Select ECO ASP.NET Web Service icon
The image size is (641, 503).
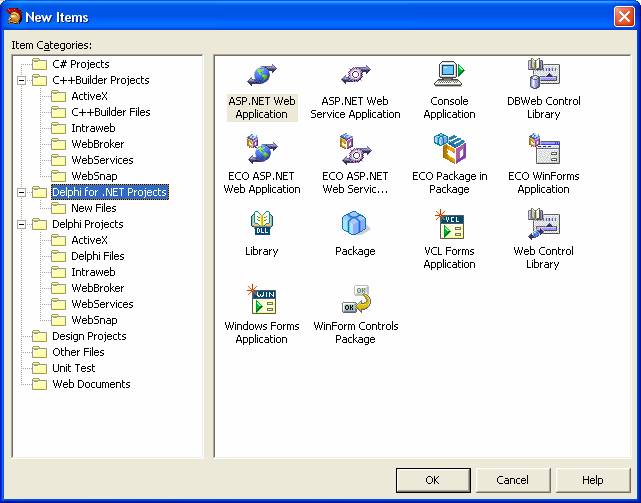click(x=356, y=149)
